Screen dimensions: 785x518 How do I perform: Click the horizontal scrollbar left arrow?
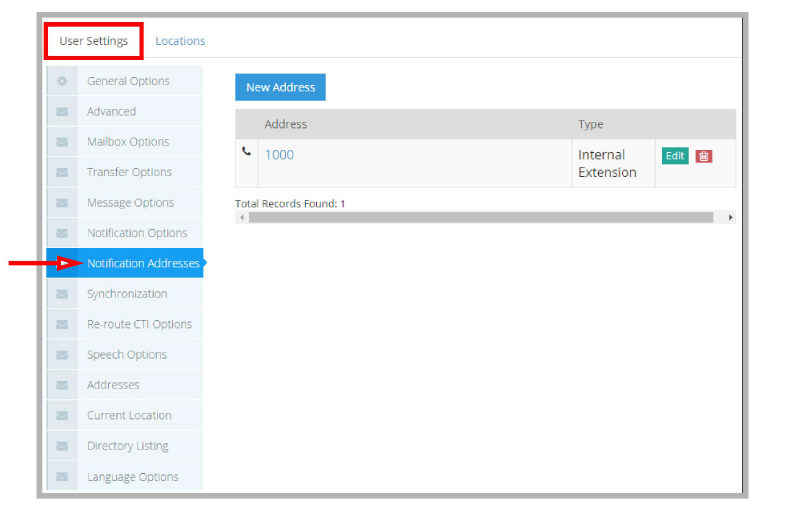(242, 218)
